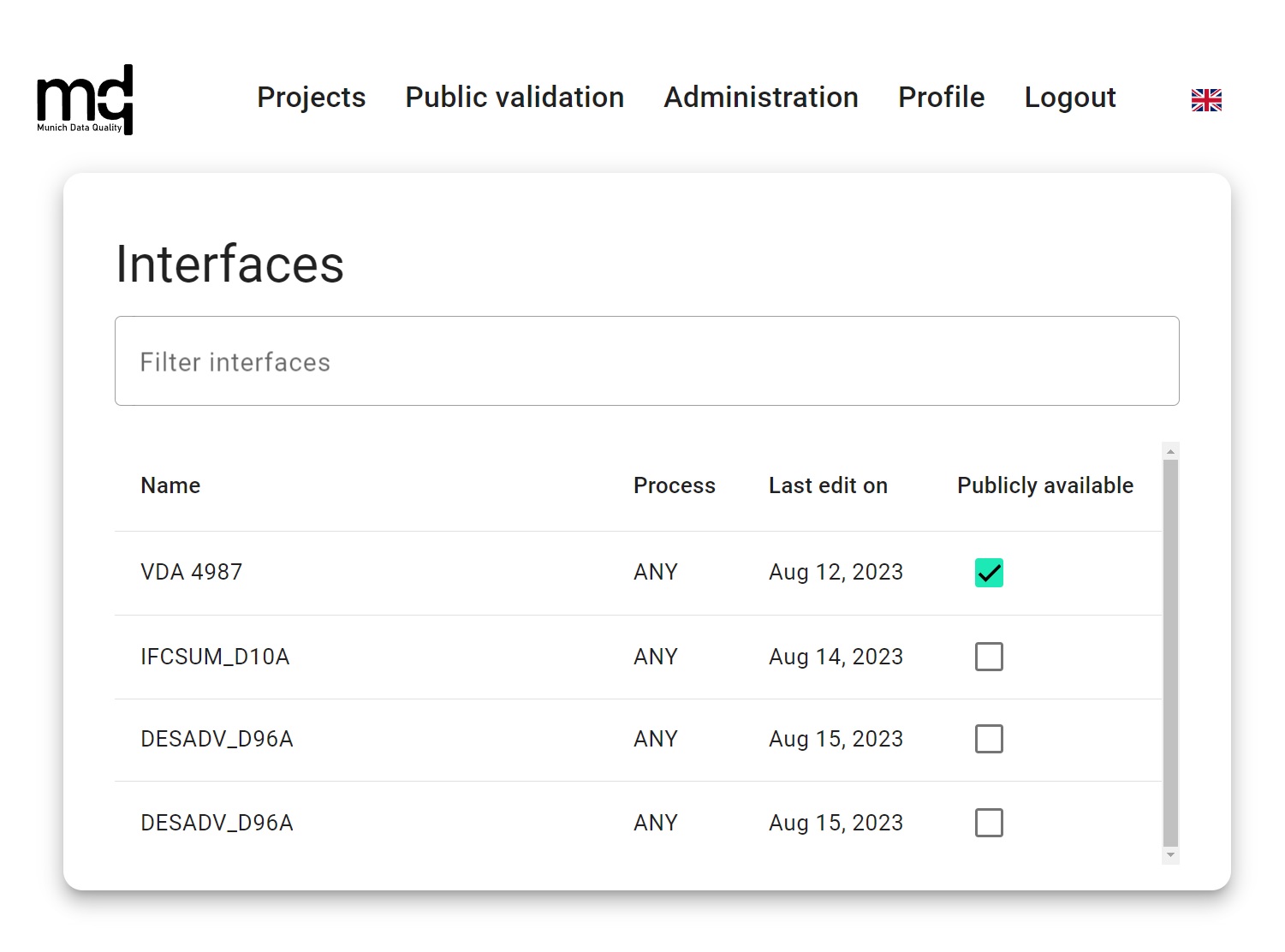Click the scrollbar up arrow

click(x=1170, y=451)
